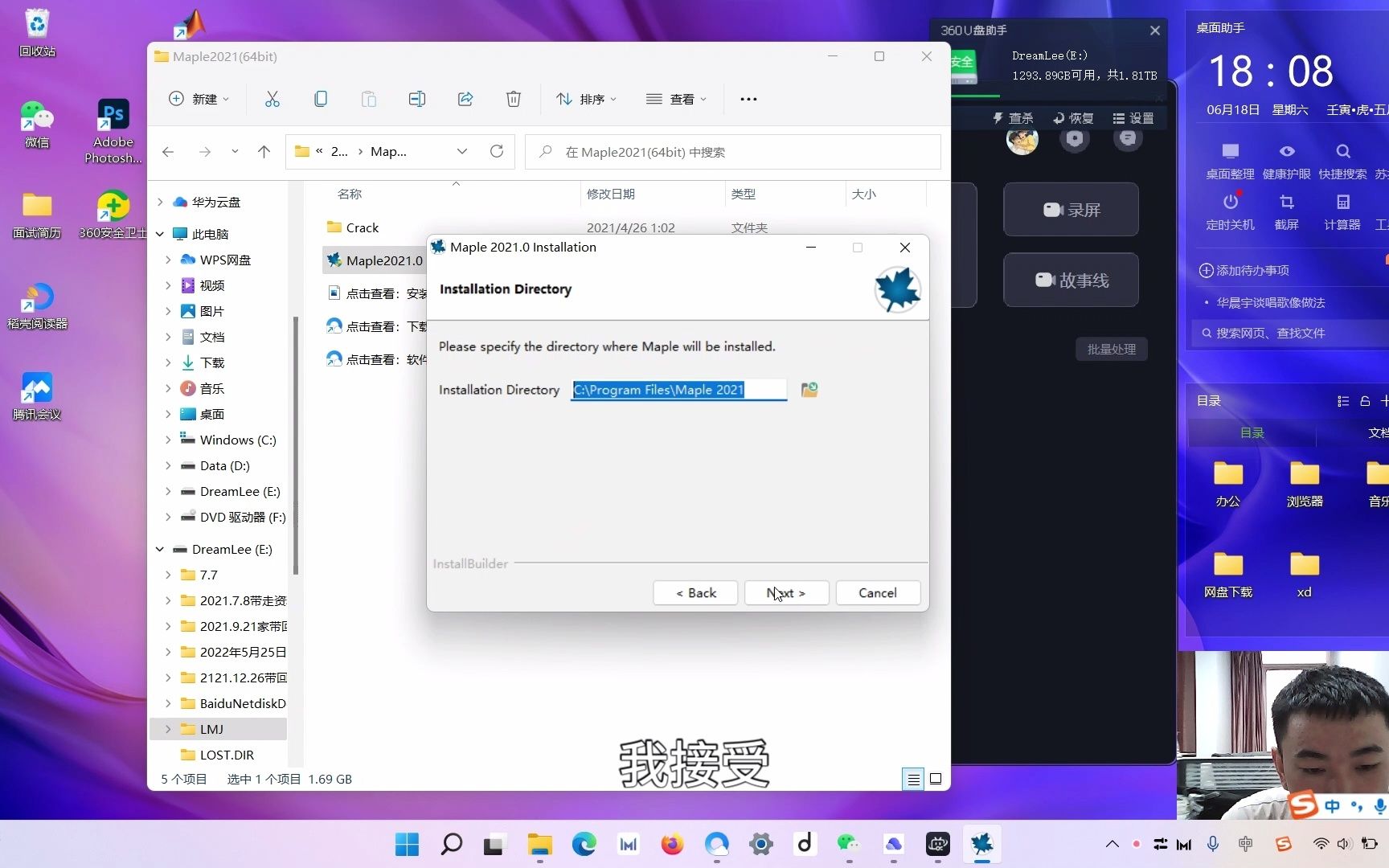The image size is (1389, 868).
Task: Open the address bar history dropdown
Action: (462, 152)
